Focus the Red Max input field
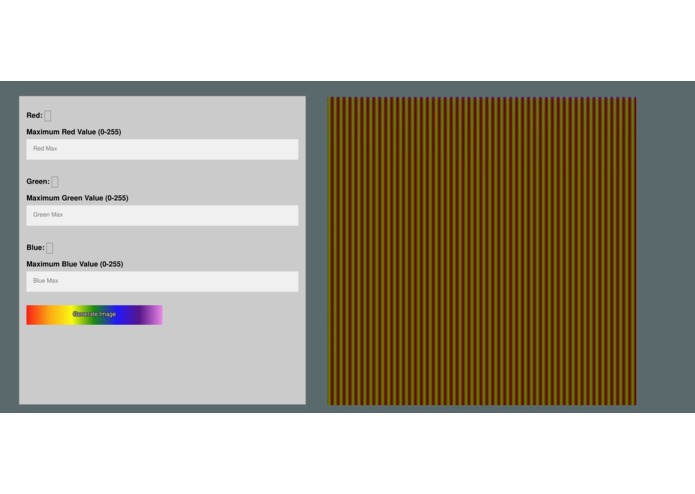Viewport: 695px width, 494px height. [162, 149]
